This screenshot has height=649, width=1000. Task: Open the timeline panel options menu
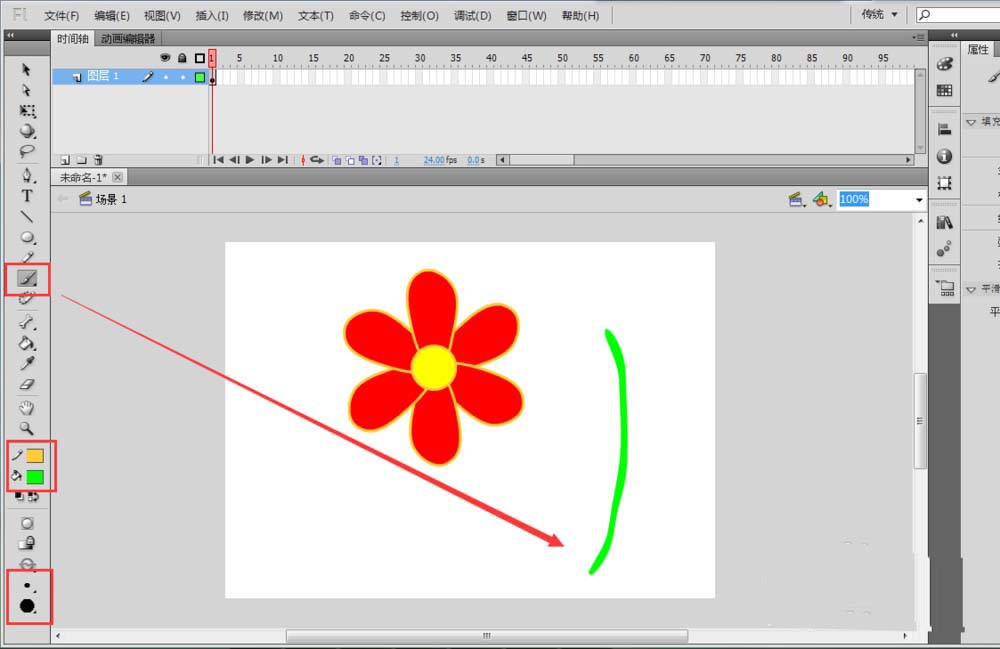tap(918, 38)
